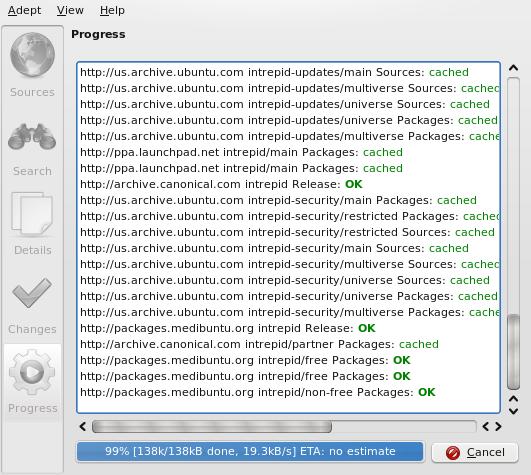Click the vertical scrollbar handle
531x475 pixels.
pos(513,352)
